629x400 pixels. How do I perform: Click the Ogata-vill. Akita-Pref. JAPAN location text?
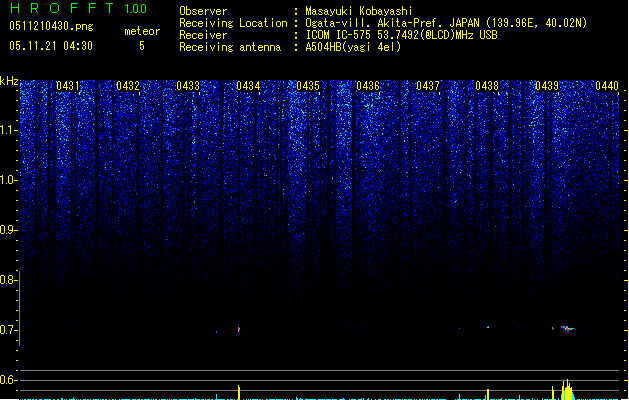(x=446, y=23)
